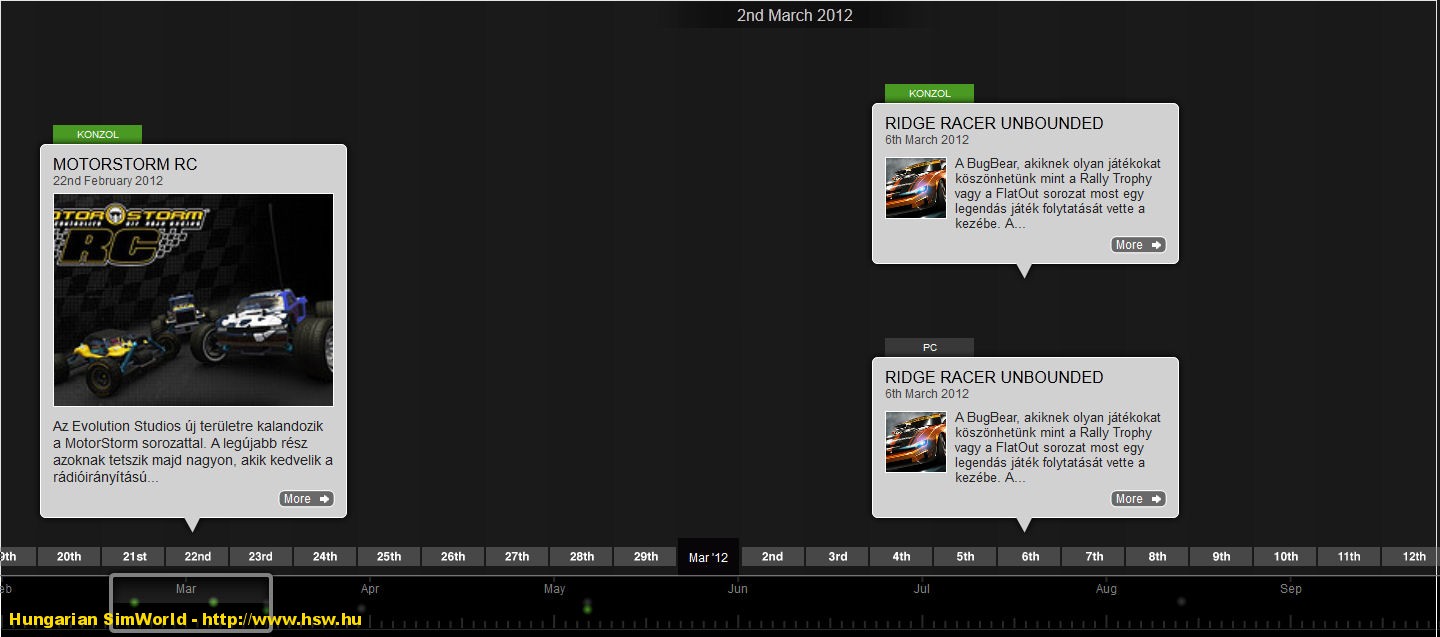Select the KONZOL tag above MotorStorm RC
The image size is (1440, 637).
pyautogui.click(x=97, y=134)
